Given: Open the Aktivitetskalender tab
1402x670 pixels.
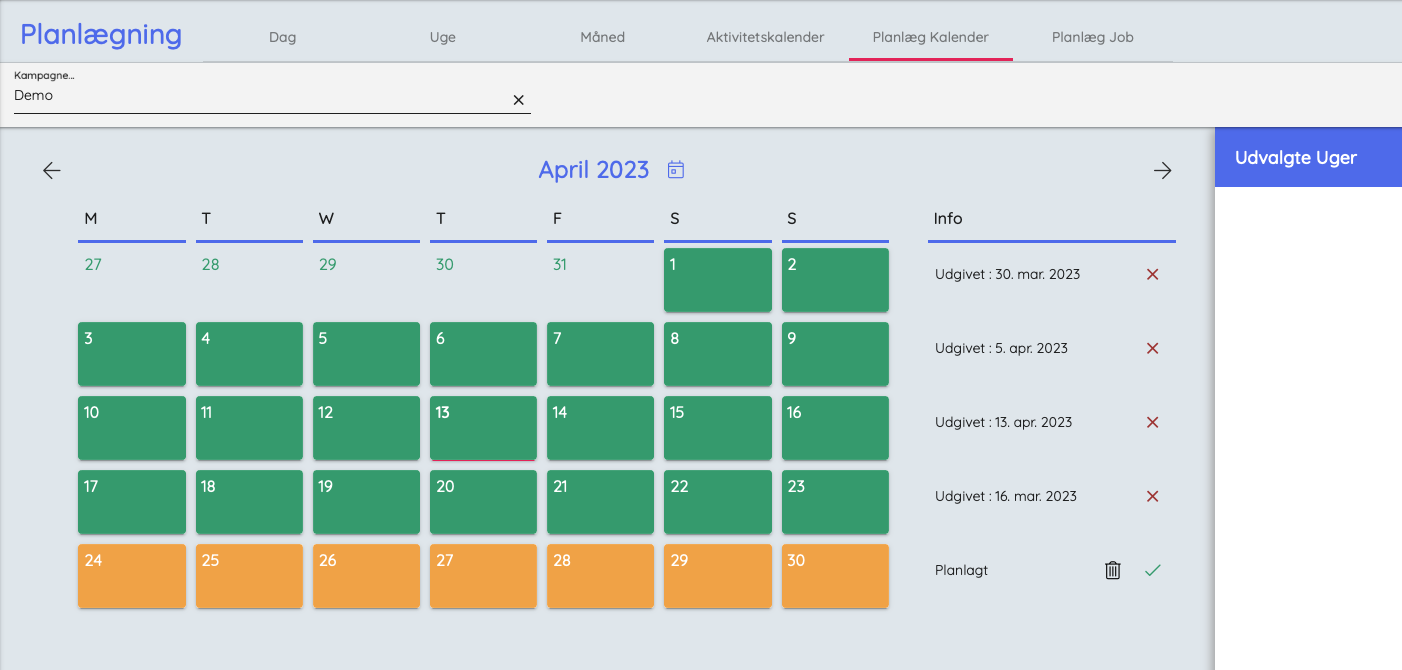Looking at the screenshot, I should [x=765, y=37].
